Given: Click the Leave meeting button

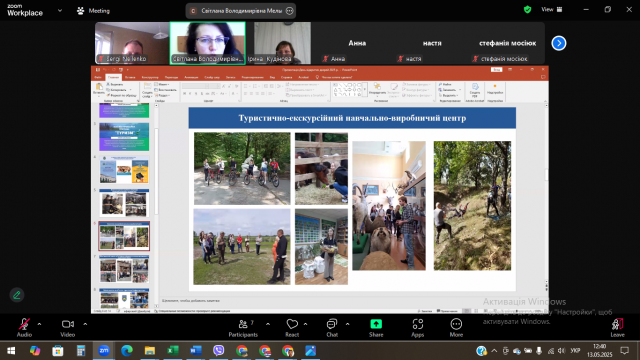Looking at the screenshot, I should coord(617,328).
